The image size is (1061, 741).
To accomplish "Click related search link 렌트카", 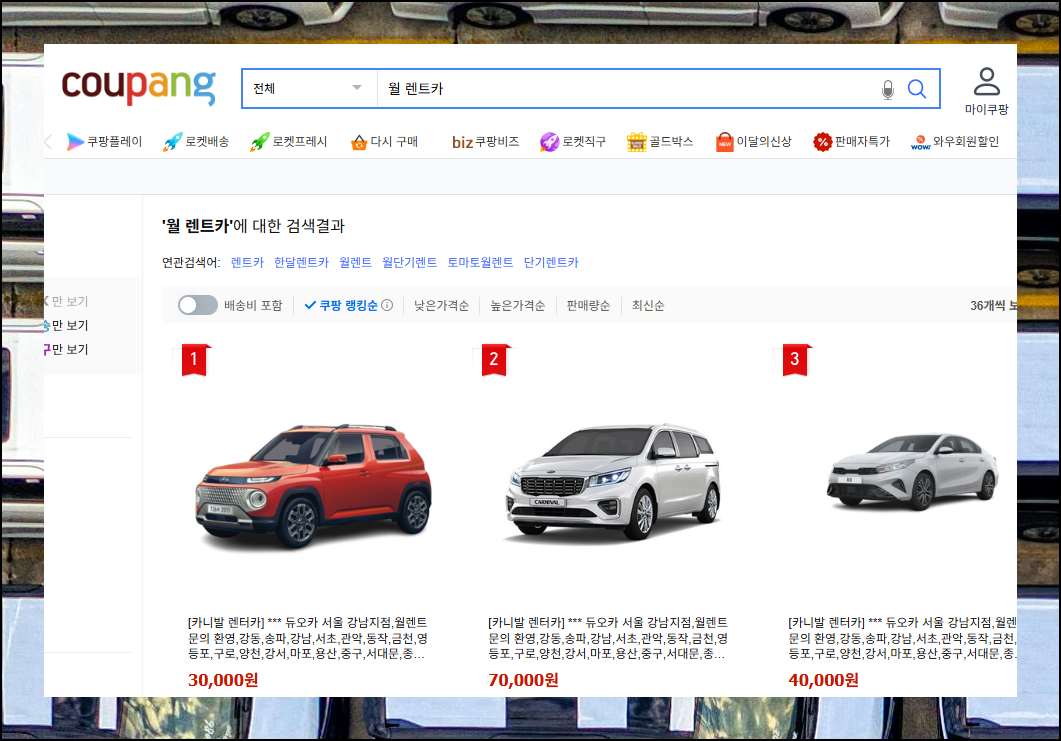I will pos(247,263).
